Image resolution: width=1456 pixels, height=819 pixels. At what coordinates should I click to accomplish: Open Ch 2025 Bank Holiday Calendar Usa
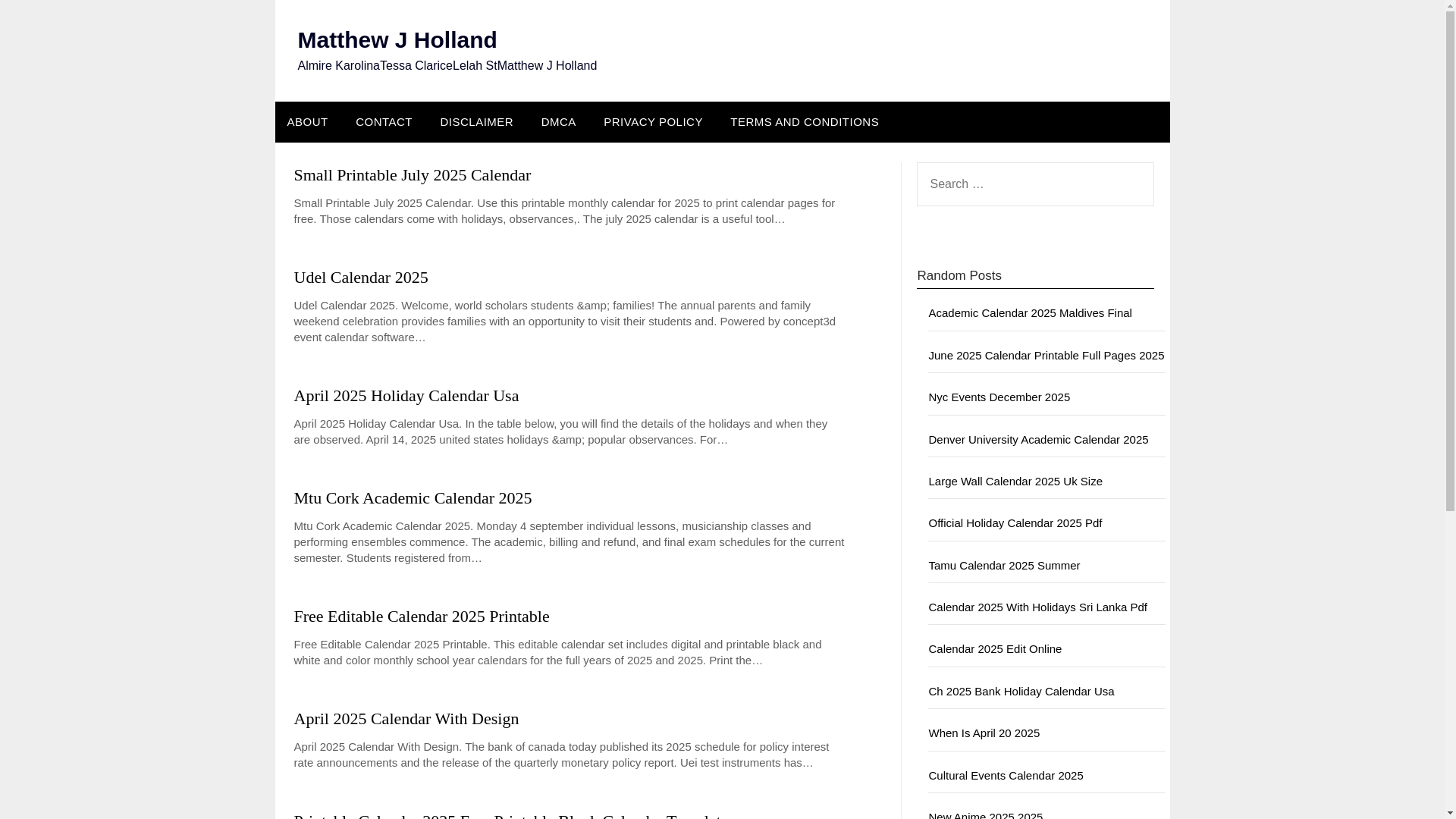click(x=1021, y=692)
